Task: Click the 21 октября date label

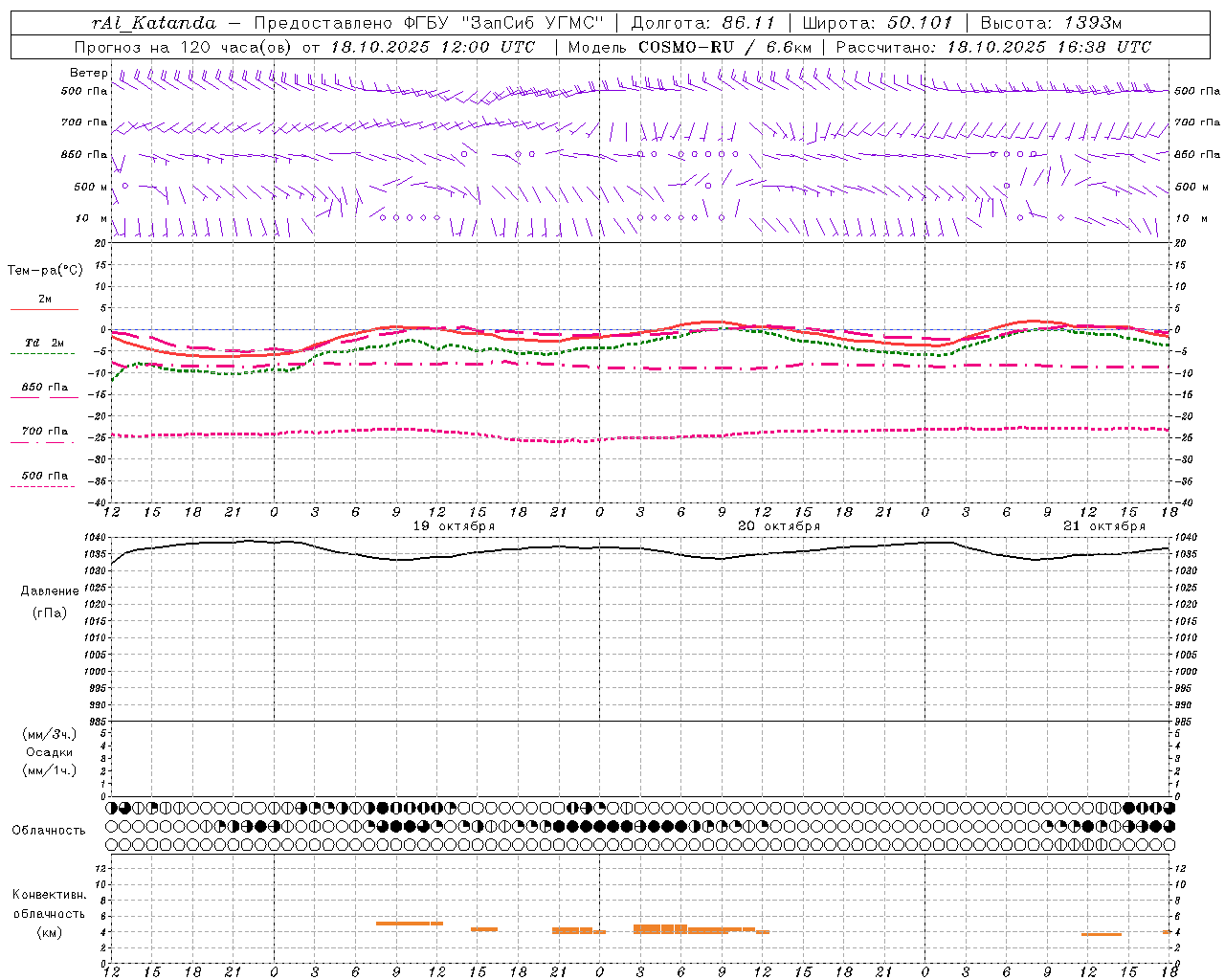Action: click(x=1104, y=526)
